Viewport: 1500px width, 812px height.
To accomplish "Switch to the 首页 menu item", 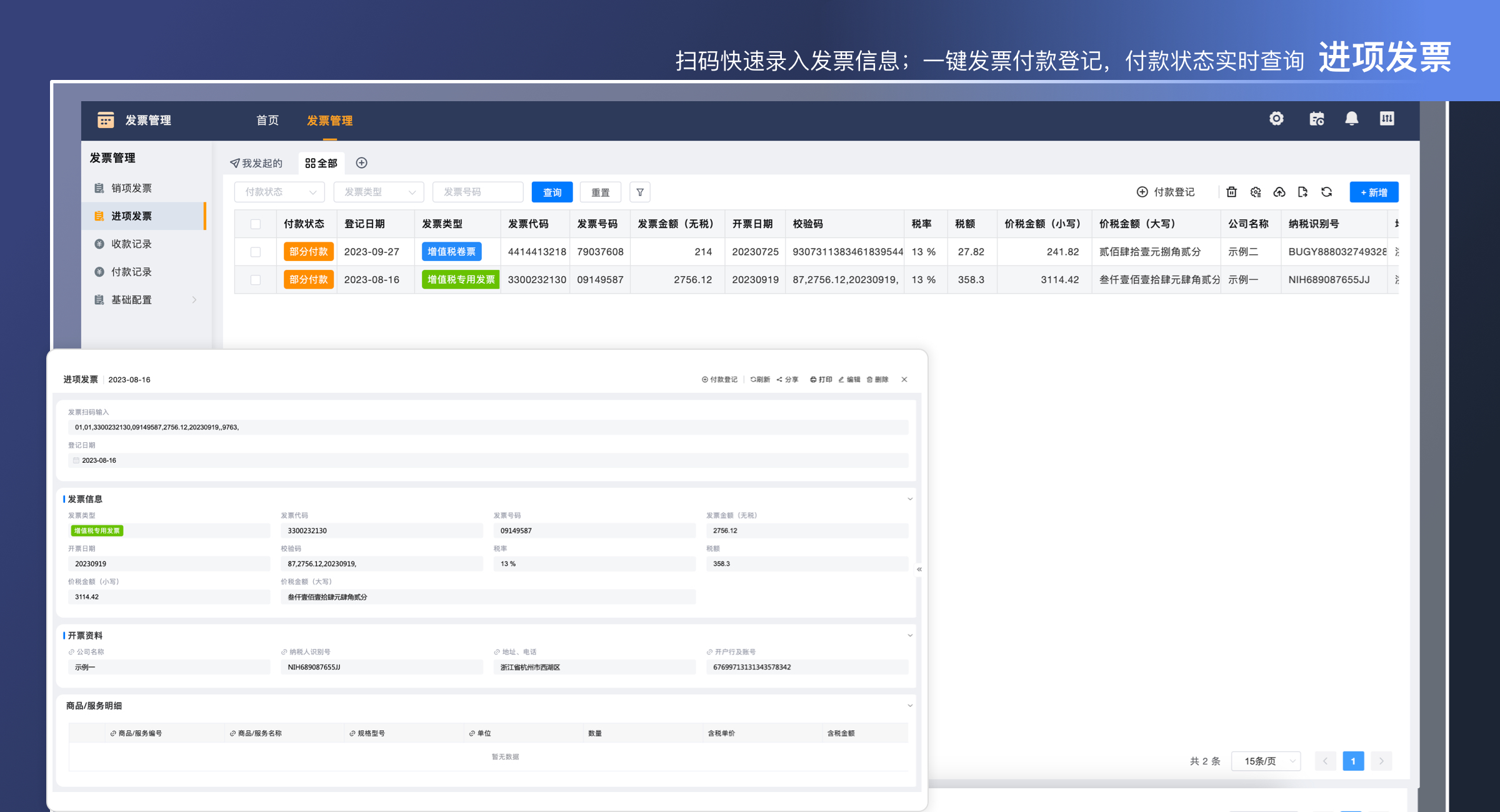I will pyautogui.click(x=267, y=120).
